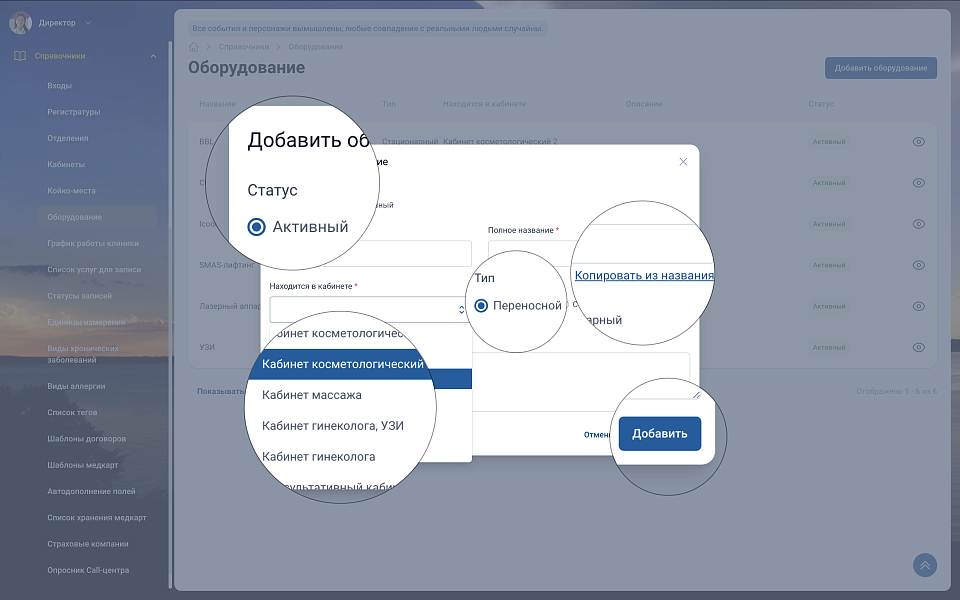Close the add equipment dialog

click(x=683, y=161)
